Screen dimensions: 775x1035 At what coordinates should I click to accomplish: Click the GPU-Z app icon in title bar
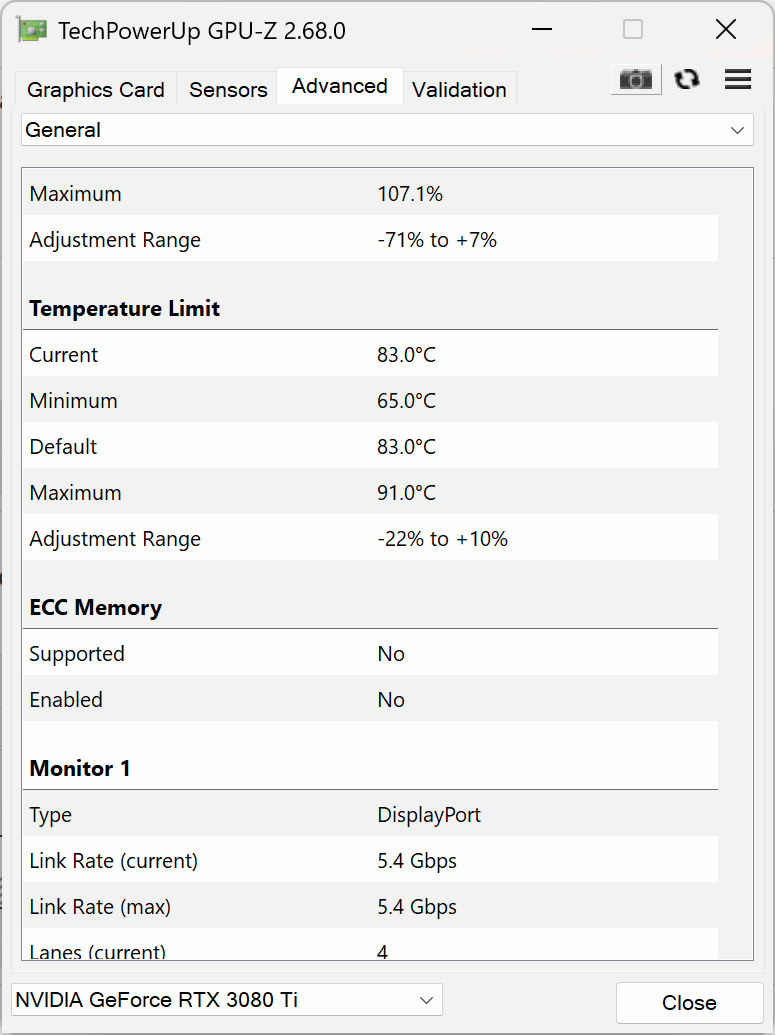(32, 30)
